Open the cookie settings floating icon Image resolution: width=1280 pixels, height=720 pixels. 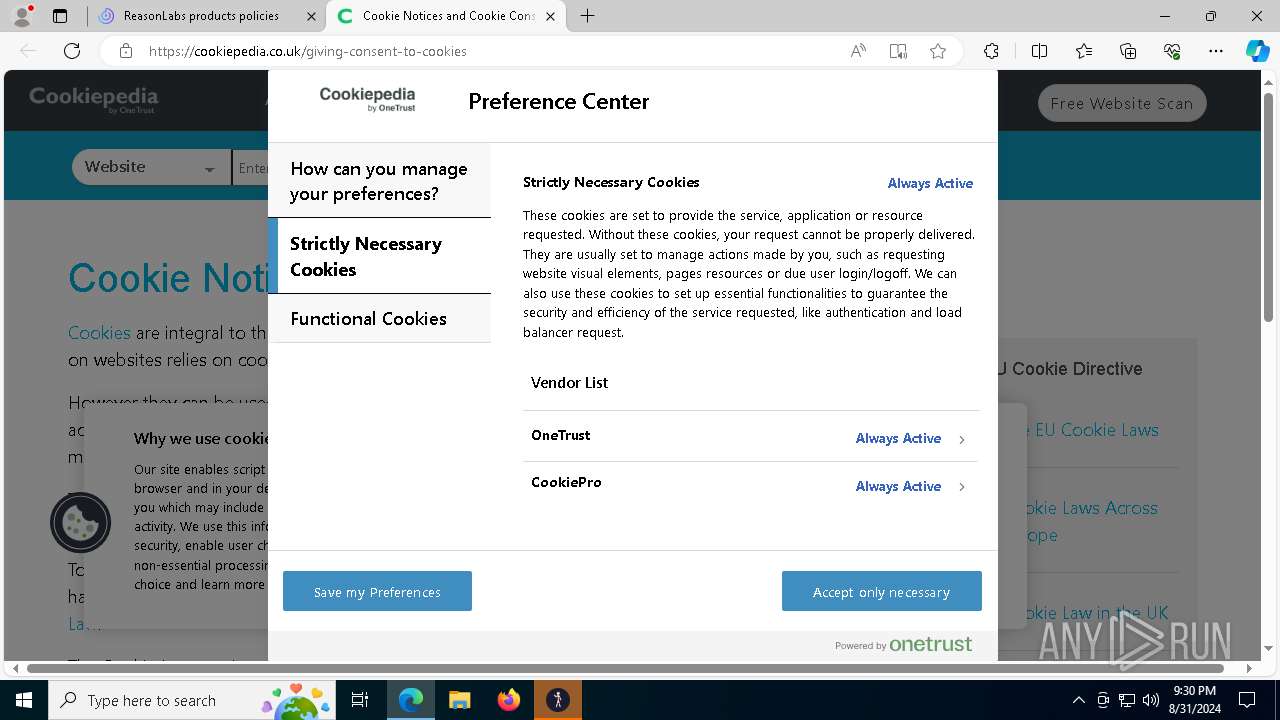tap(80, 522)
